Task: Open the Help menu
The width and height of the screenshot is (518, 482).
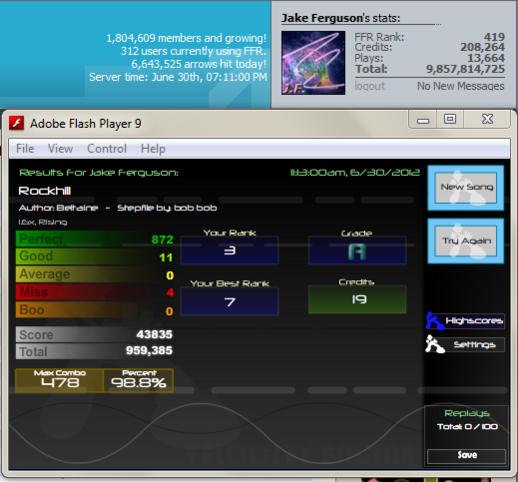Action: [153, 149]
